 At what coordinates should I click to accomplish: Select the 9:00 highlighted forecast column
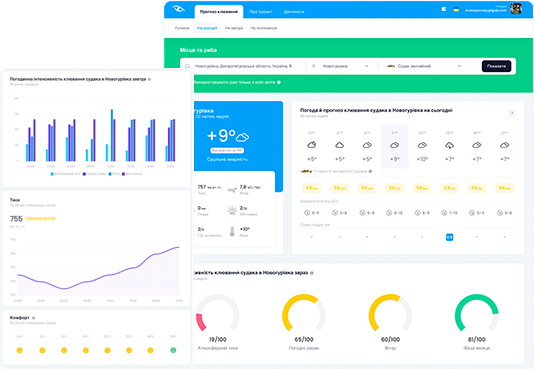395,146
